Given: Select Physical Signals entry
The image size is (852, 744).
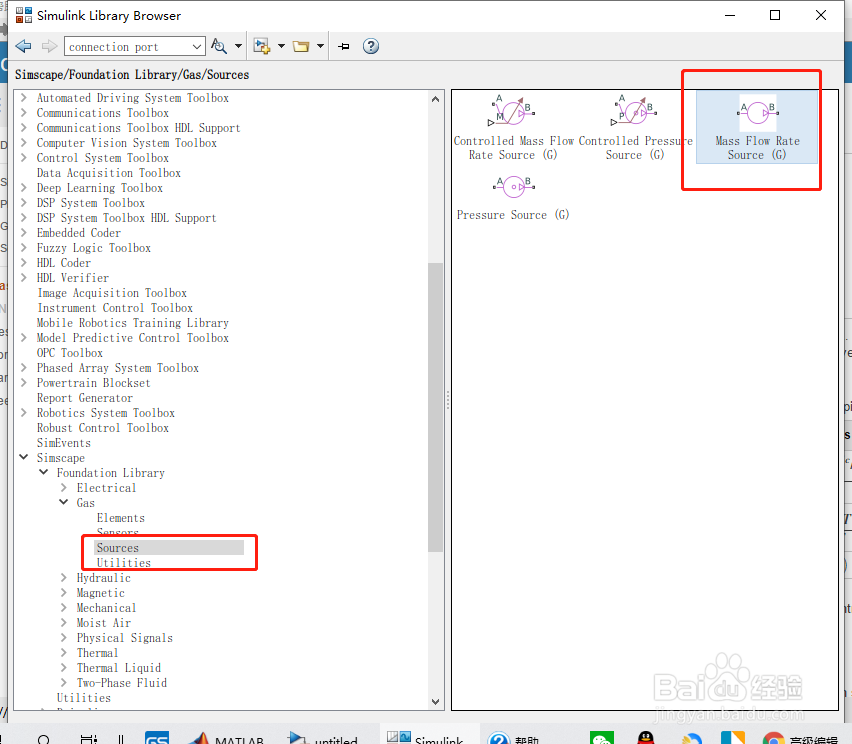Looking at the screenshot, I should point(124,638).
